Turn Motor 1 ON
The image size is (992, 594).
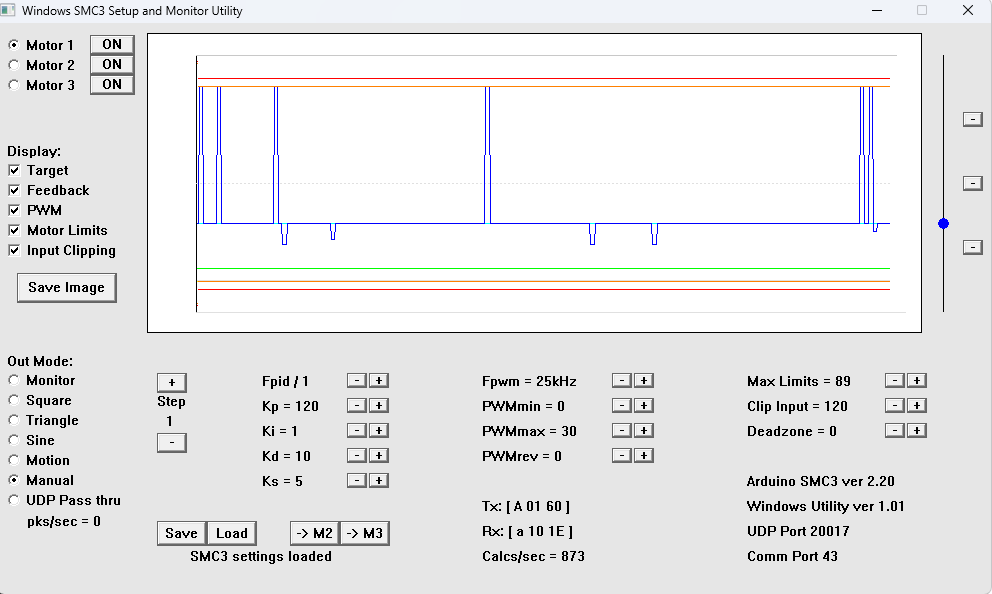point(111,44)
